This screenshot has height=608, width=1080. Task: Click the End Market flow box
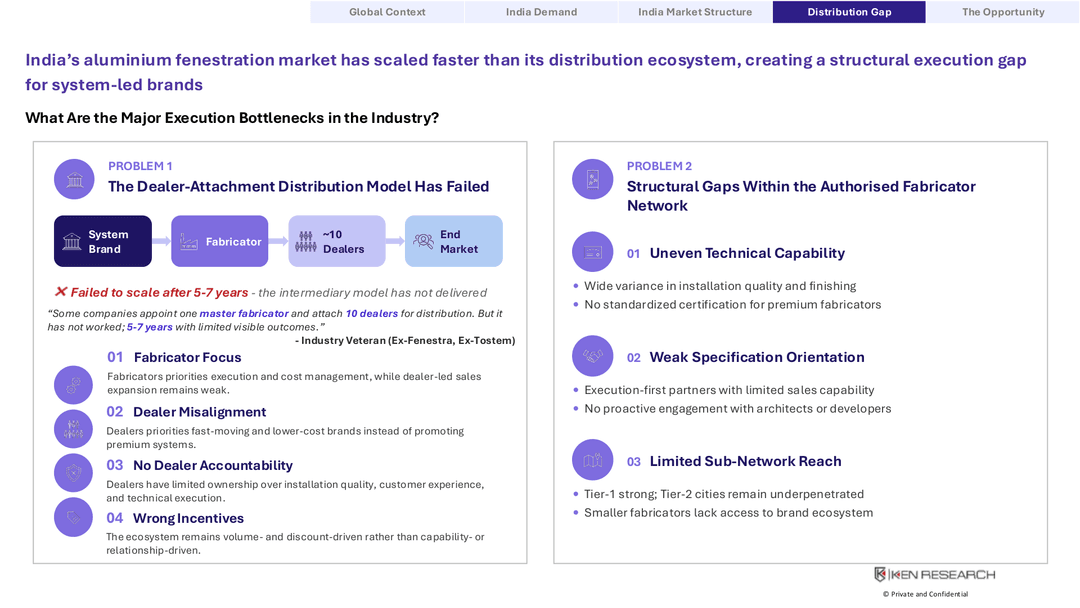coord(454,241)
